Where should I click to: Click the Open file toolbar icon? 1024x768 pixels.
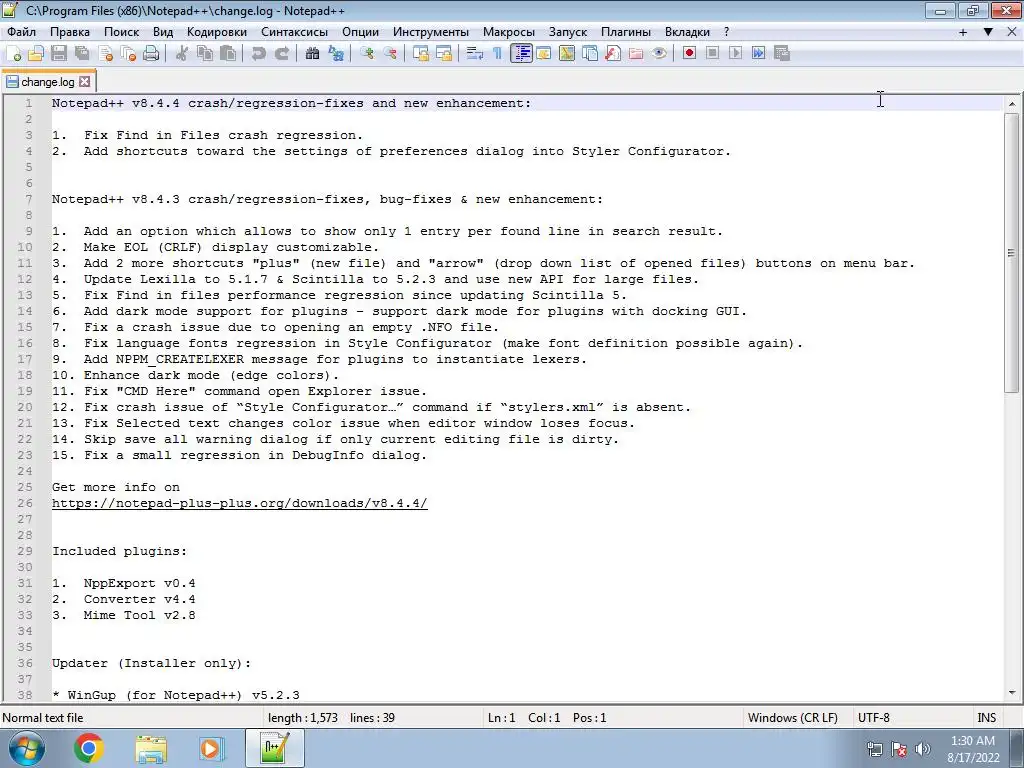[36, 54]
